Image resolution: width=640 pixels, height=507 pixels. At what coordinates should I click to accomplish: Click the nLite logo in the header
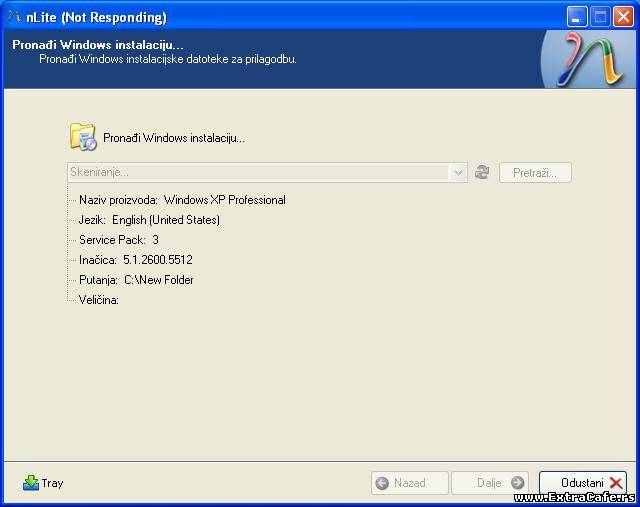point(591,60)
